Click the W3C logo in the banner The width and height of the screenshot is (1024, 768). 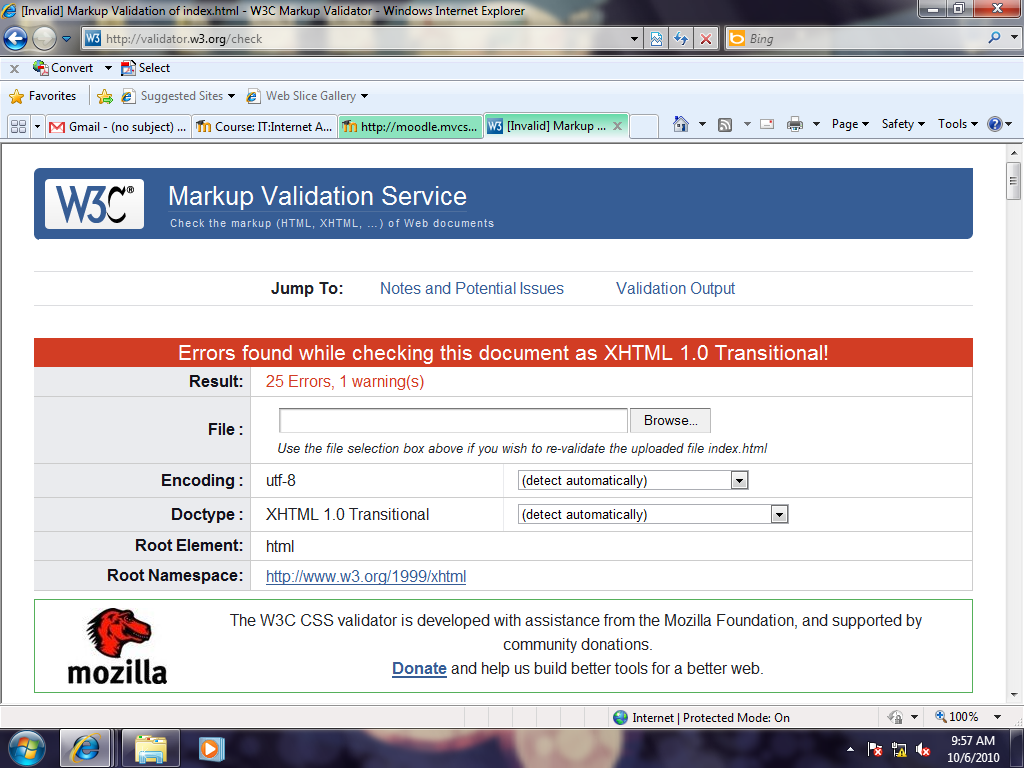(95, 204)
